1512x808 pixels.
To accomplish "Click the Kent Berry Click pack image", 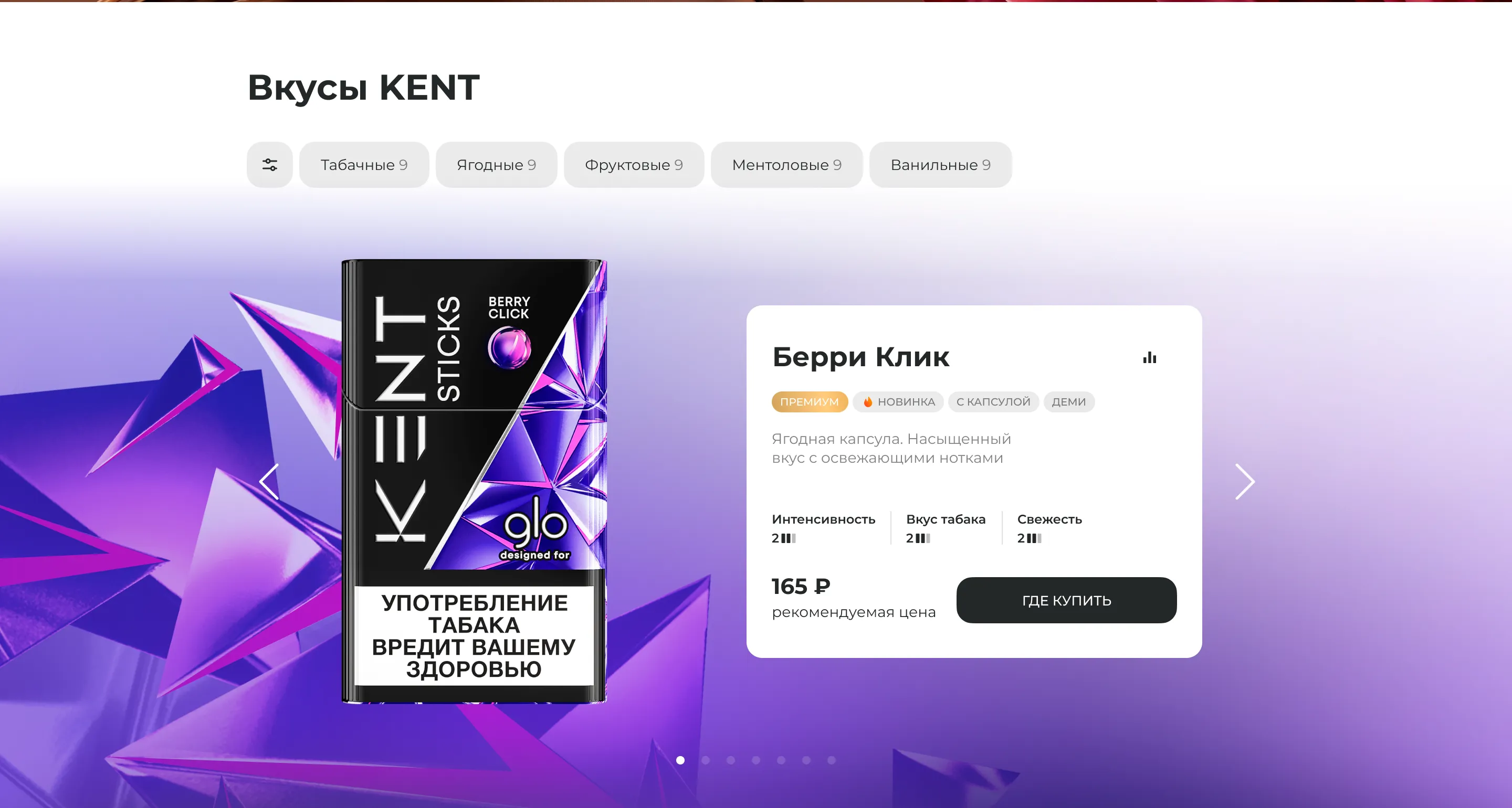I will click(474, 481).
